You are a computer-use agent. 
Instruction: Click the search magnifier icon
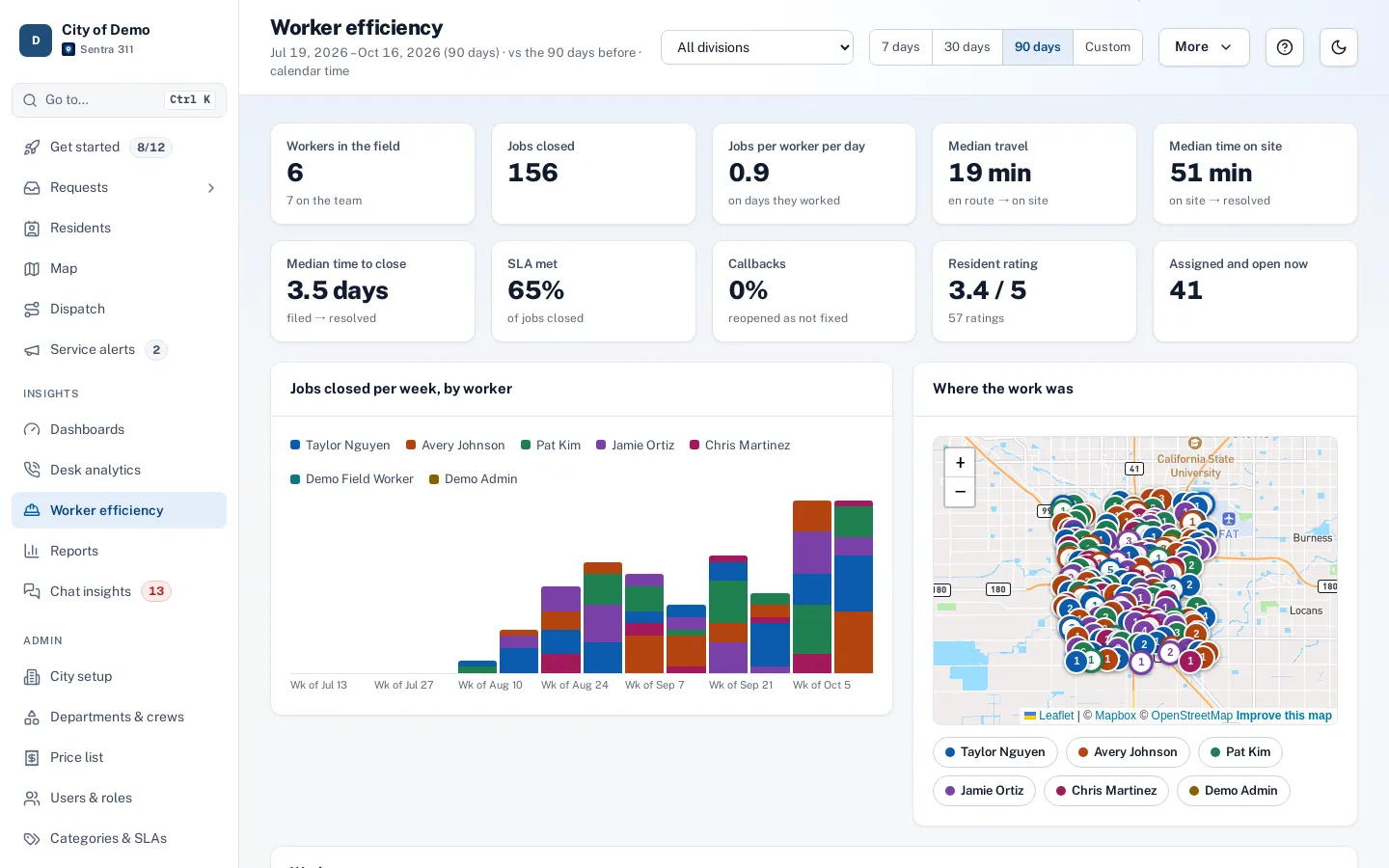point(29,99)
